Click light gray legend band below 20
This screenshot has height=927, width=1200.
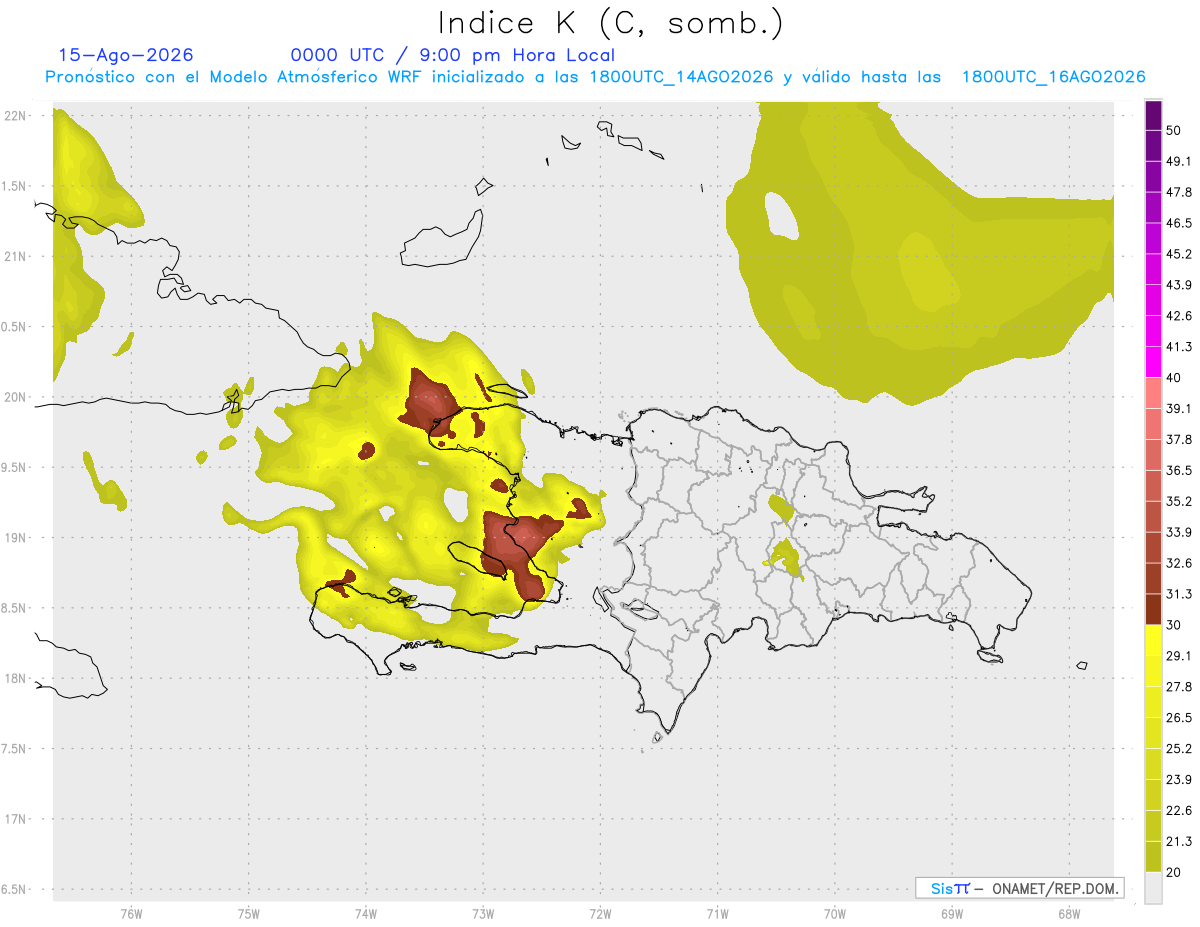point(1153,887)
